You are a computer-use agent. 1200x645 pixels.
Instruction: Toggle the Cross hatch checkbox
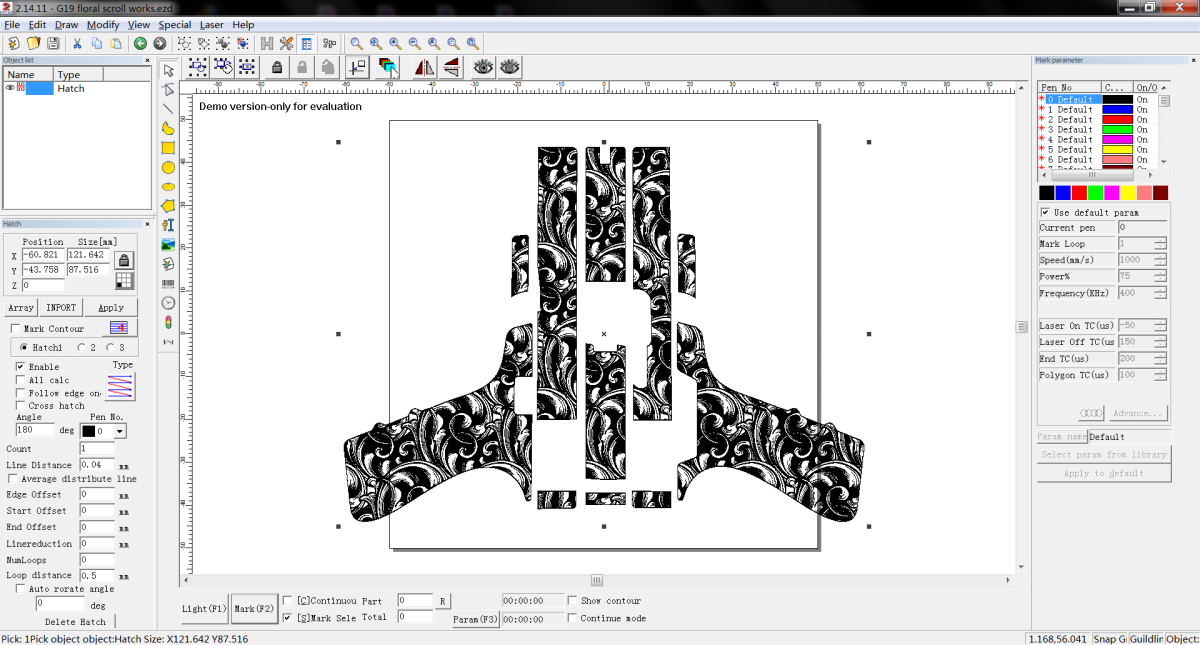coord(21,406)
